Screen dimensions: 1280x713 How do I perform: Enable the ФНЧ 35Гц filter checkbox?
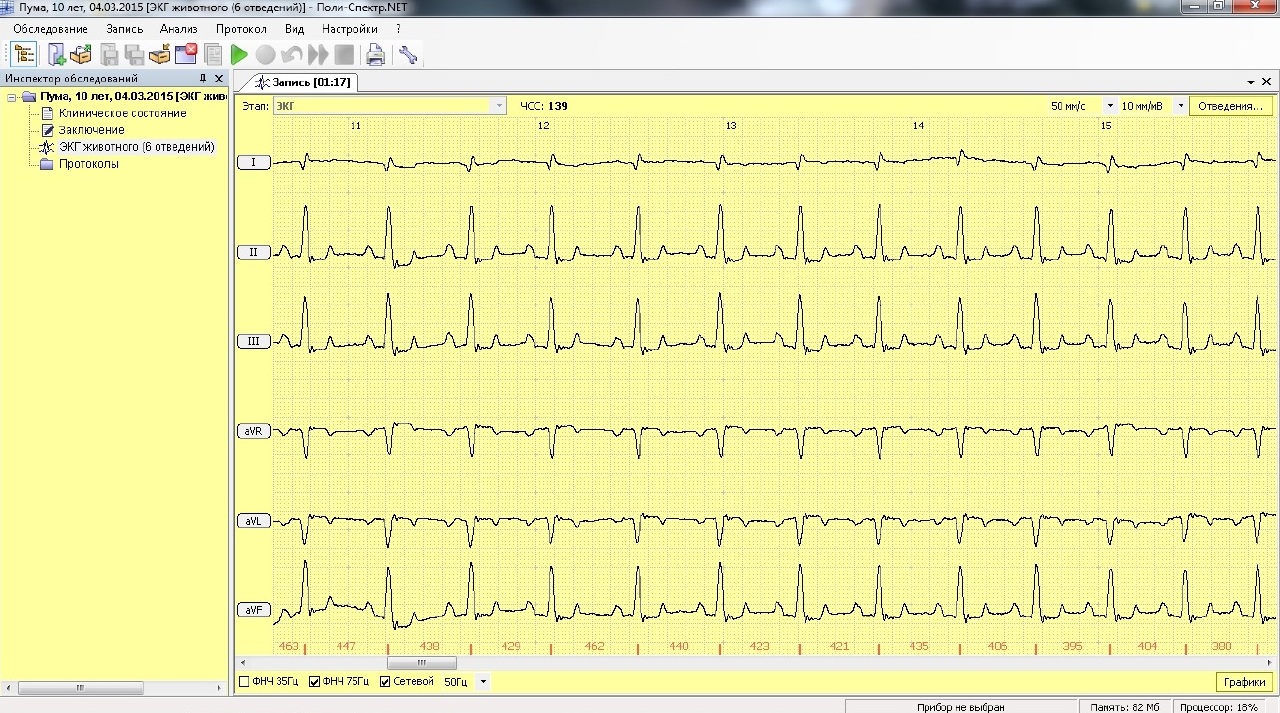[x=244, y=682]
